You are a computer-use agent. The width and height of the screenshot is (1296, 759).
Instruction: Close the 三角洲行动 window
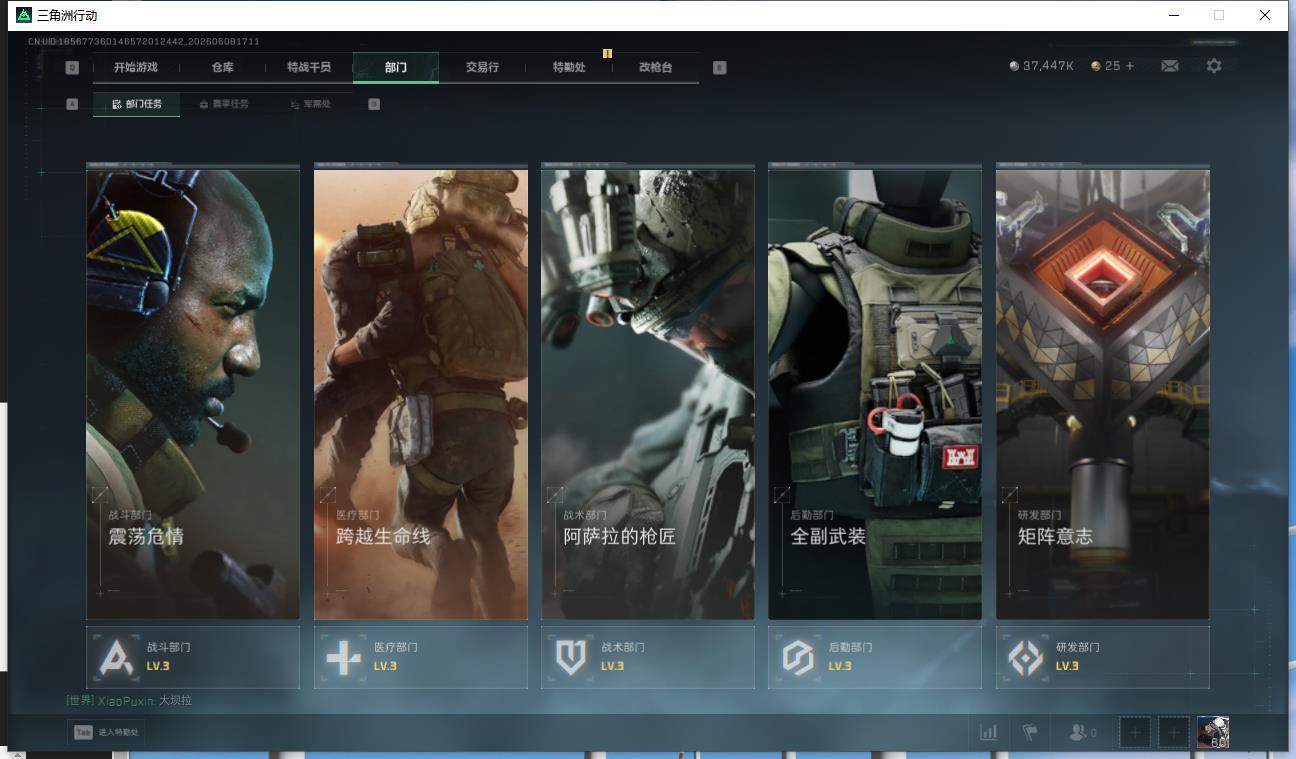click(x=1265, y=15)
